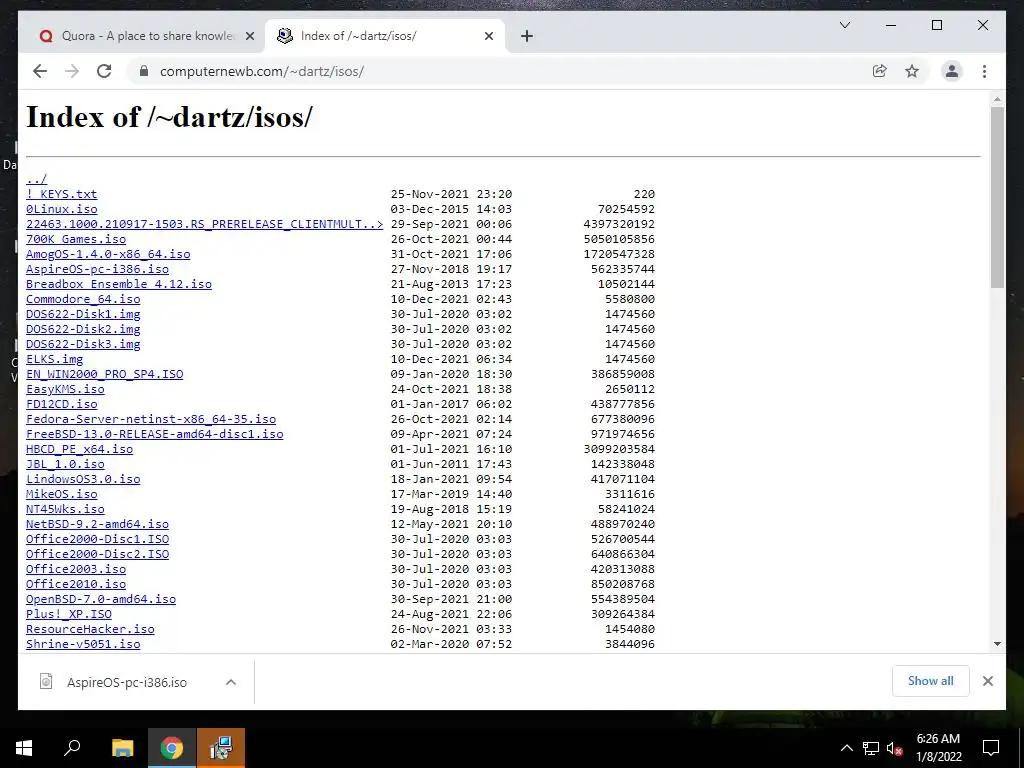Open Chrome three-dot menu
Image resolution: width=1024 pixels, height=768 pixels.
984,71
